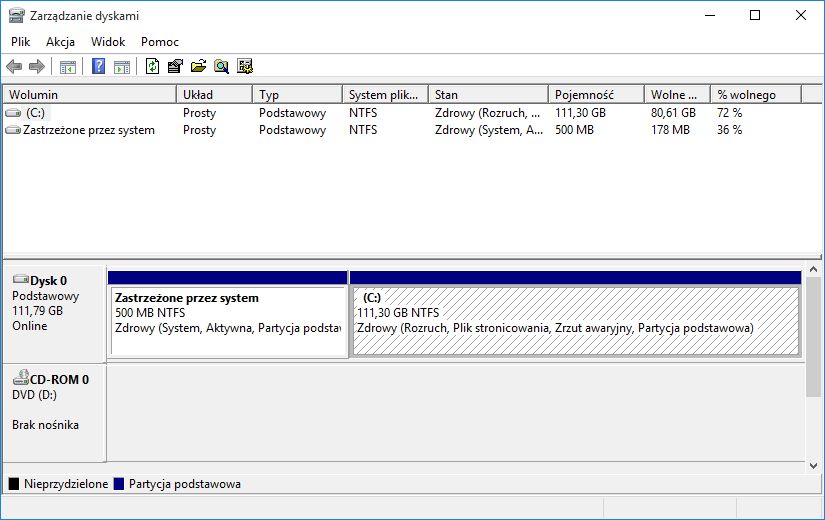Sort by the Typ column header
The width and height of the screenshot is (825, 520).
coord(297,95)
